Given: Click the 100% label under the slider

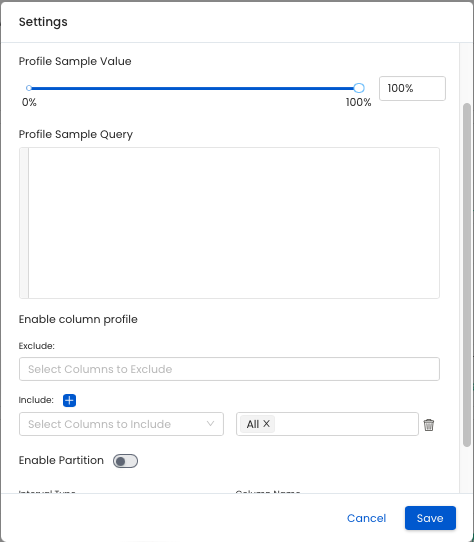Looking at the screenshot, I should click(359, 102).
